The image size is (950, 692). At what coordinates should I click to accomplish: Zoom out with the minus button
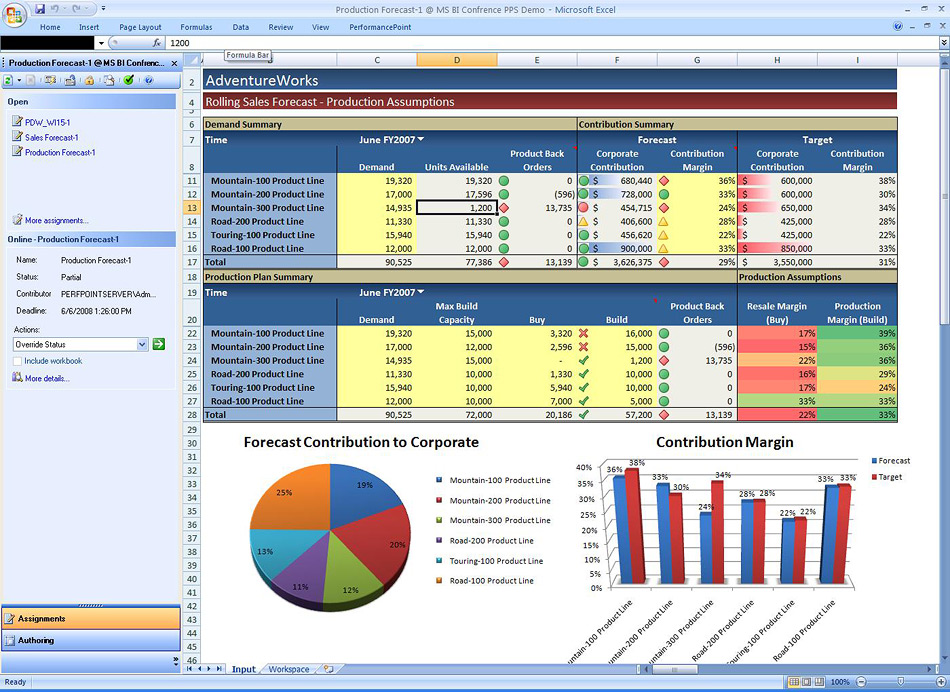coord(861,682)
